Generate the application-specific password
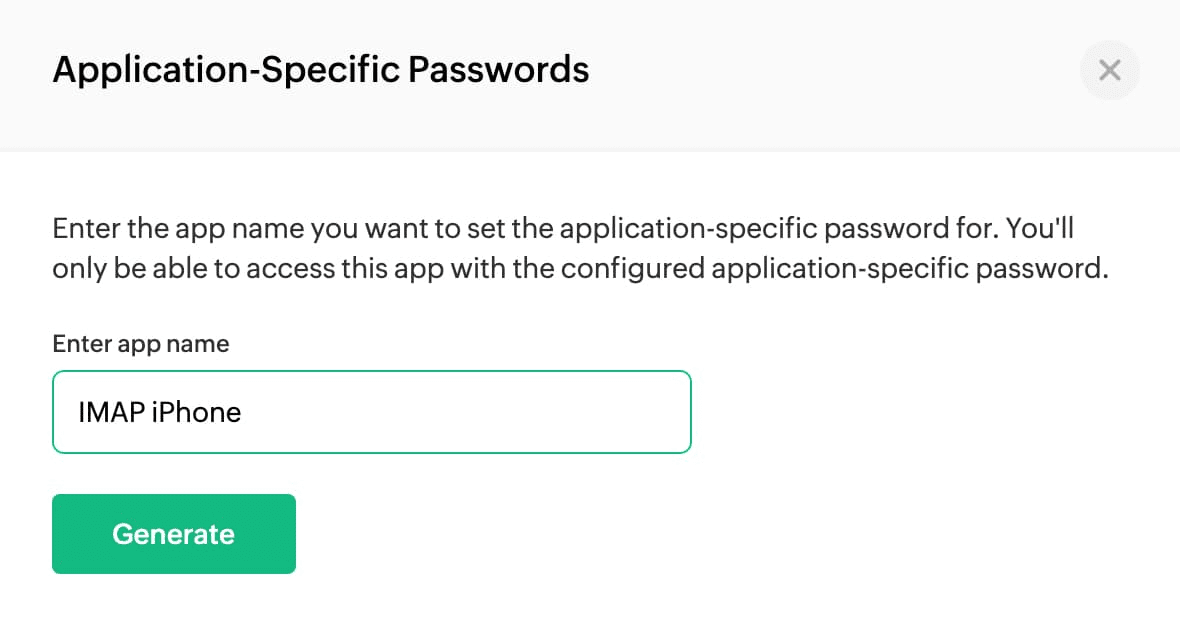Image resolution: width=1180 pixels, height=630 pixels. coord(173,534)
